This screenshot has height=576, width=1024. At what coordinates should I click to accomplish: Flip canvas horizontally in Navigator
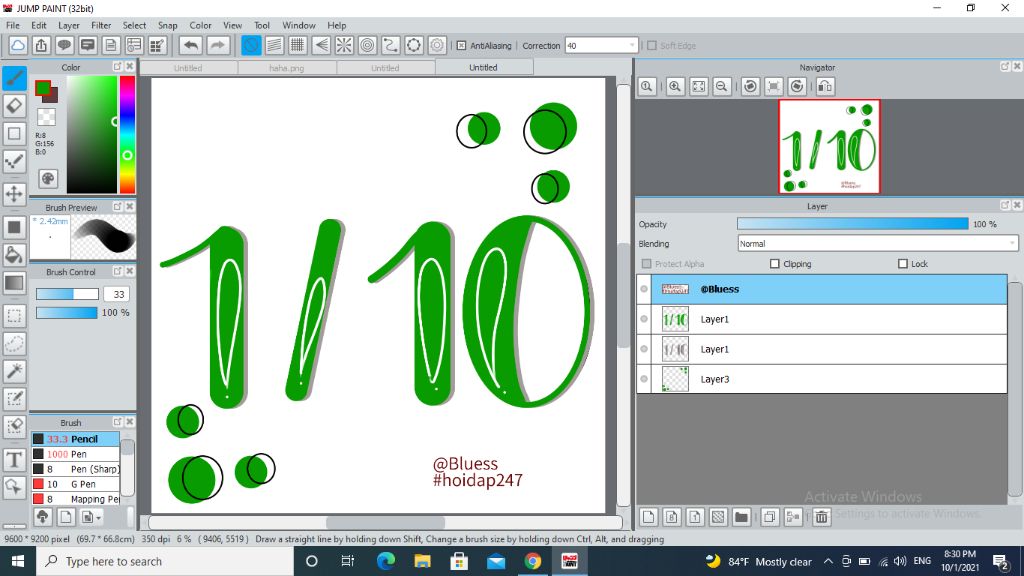click(x=825, y=86)
